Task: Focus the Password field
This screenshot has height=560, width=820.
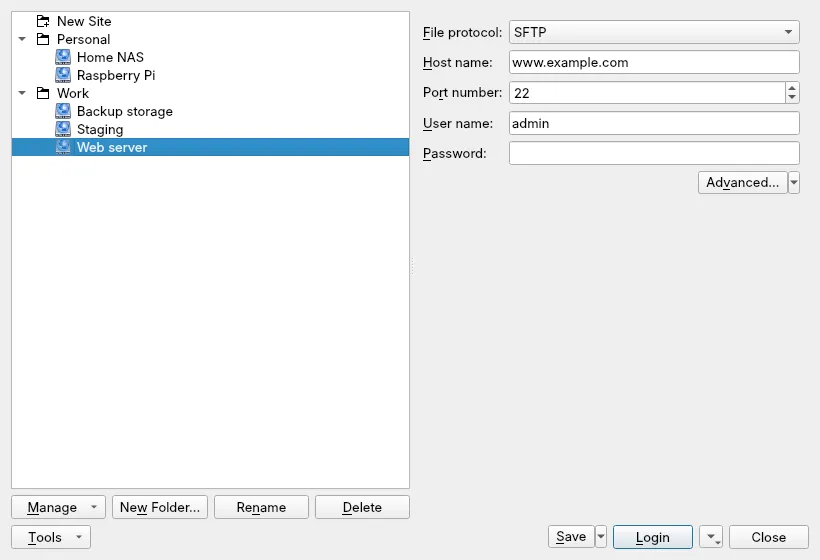Action: pyautogui.click(x=654, y=153)
